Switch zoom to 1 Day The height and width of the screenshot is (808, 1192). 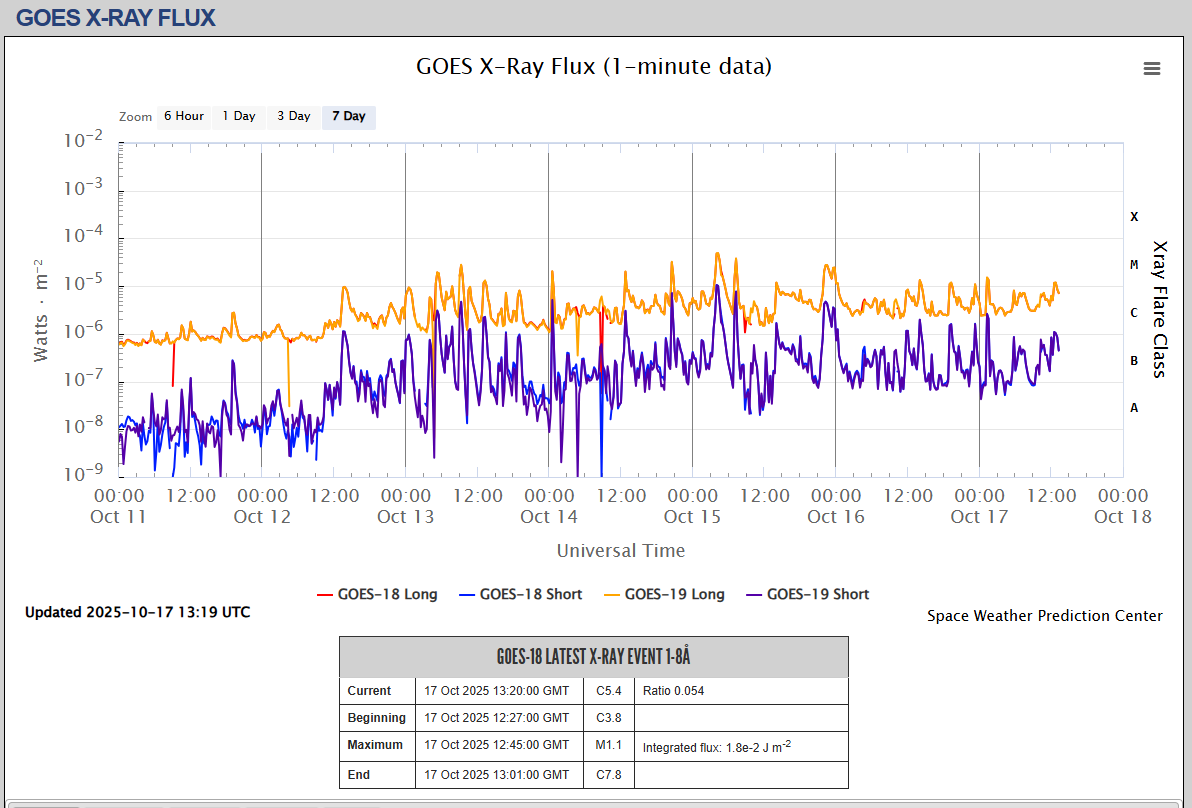pyautogui.click(x=239, y=116)
